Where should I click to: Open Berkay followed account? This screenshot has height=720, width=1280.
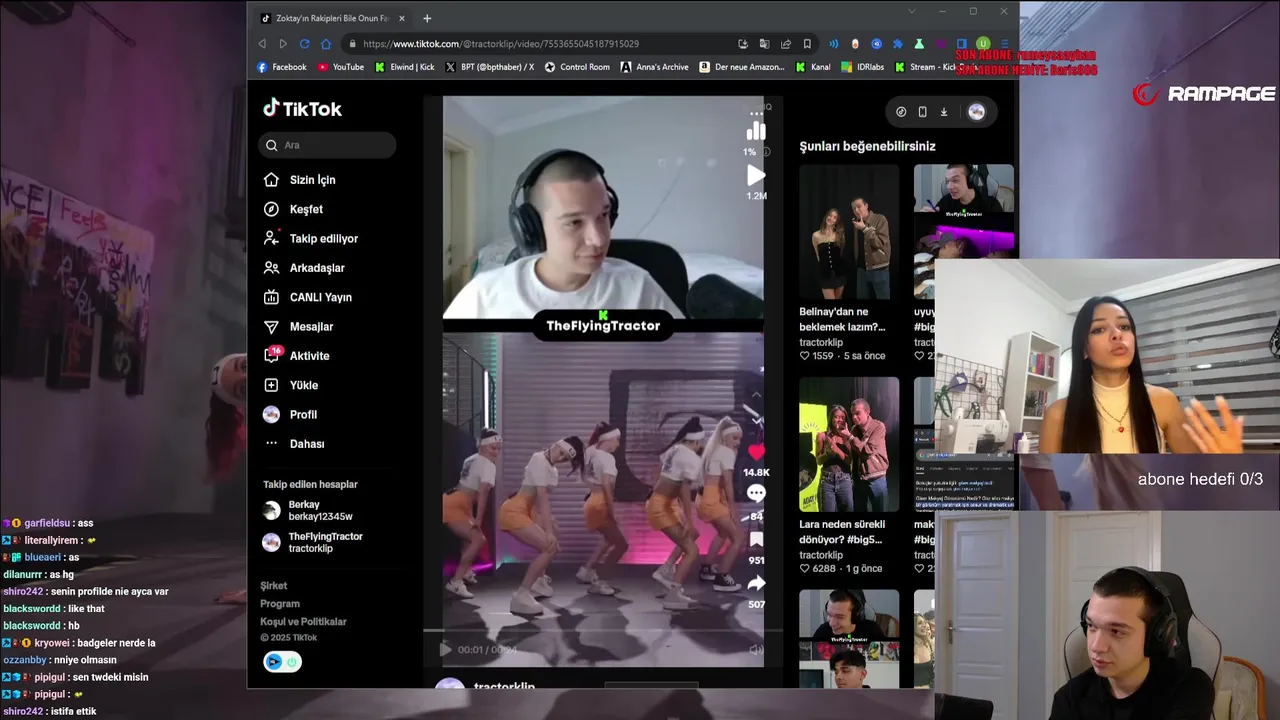(x=308, y=511)
